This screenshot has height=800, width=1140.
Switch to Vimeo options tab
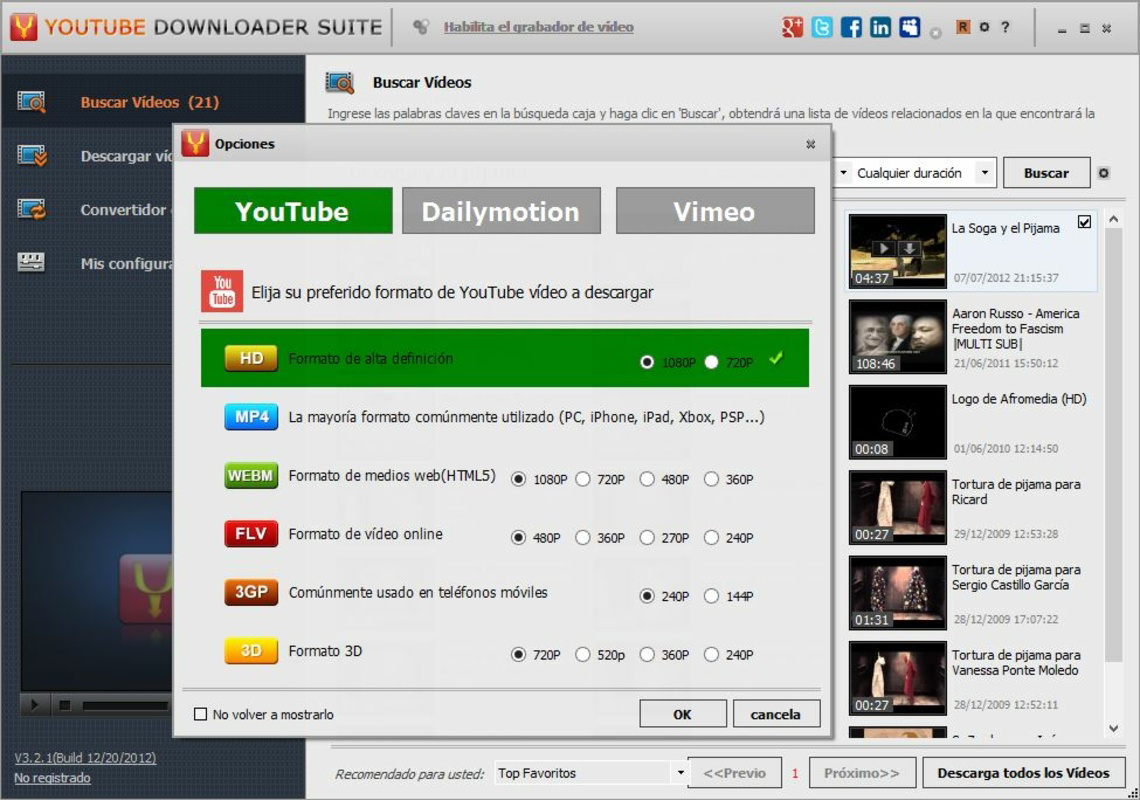715,211
